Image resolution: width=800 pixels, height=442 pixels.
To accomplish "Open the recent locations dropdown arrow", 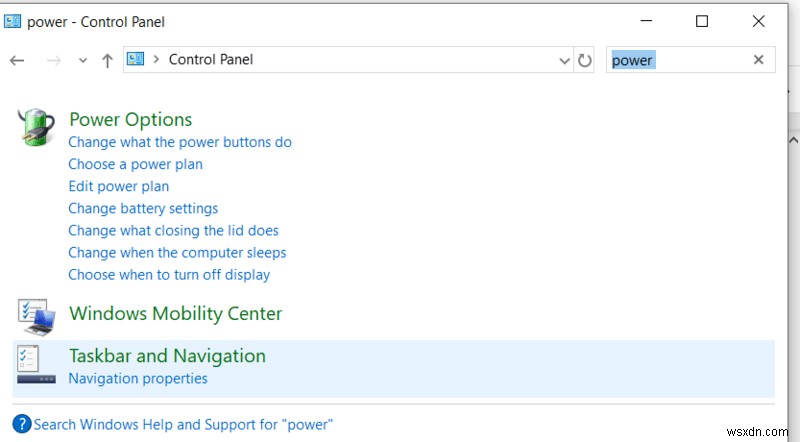I will click(x=82, y=60).
